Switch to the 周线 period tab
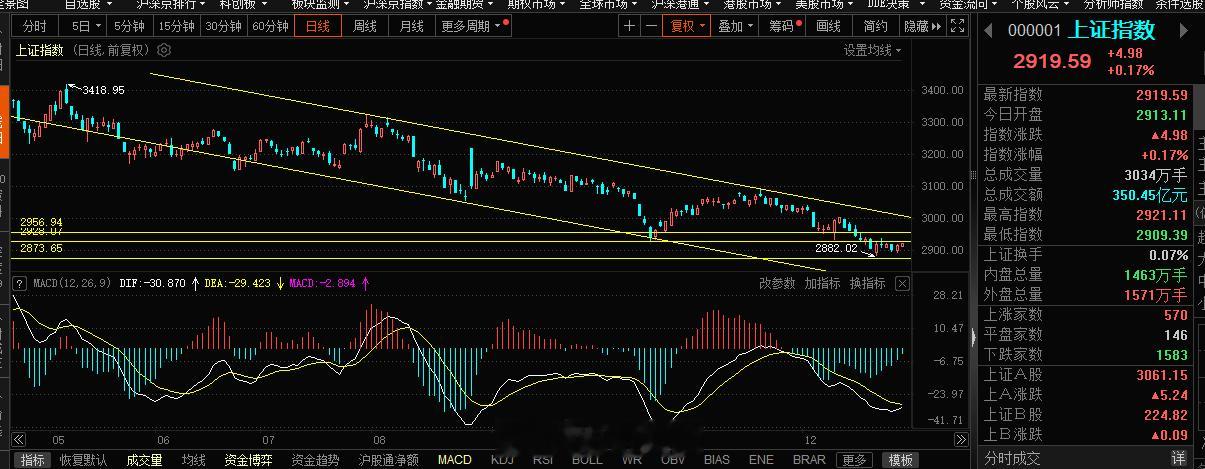 365,26
